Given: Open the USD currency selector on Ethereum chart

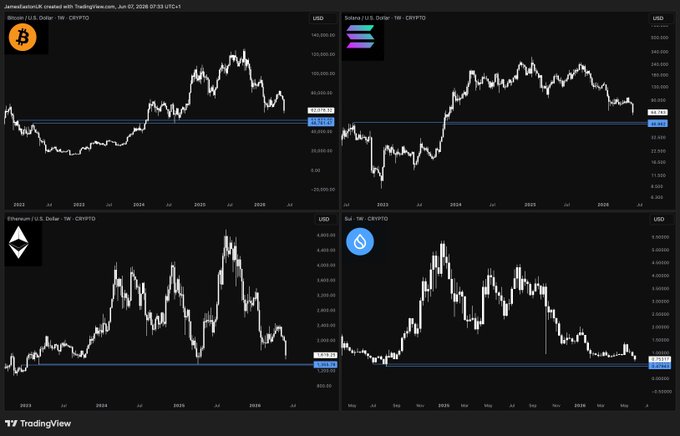Looking at the screenshot, I should (324, 219).
